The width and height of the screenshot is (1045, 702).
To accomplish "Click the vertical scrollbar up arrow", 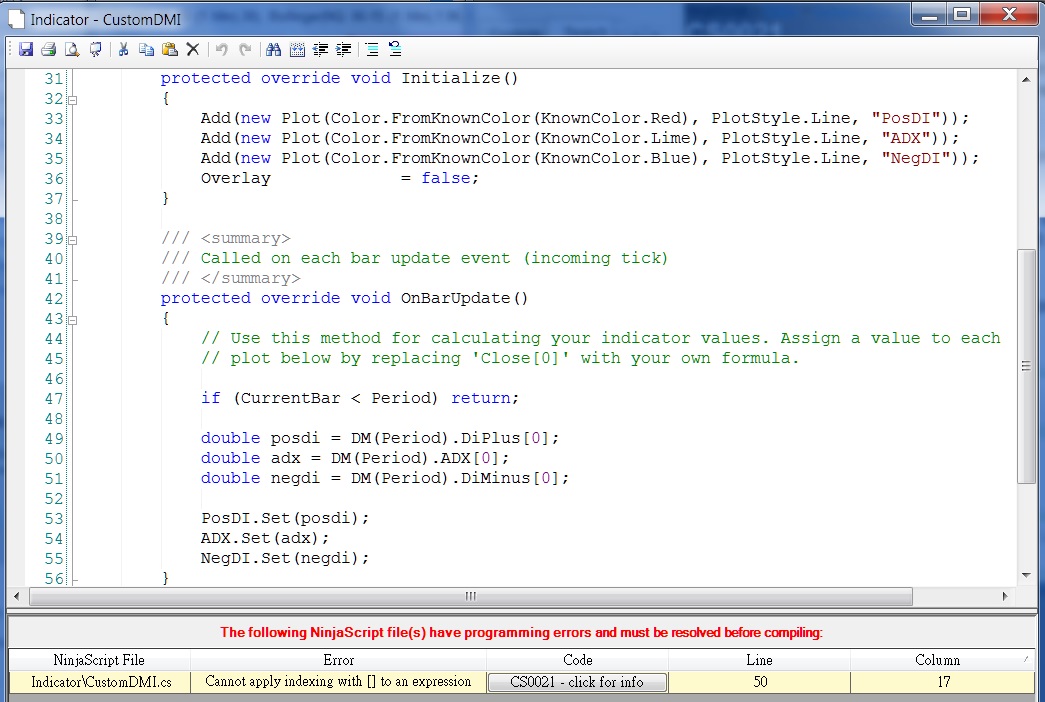I will point(1026,79).
